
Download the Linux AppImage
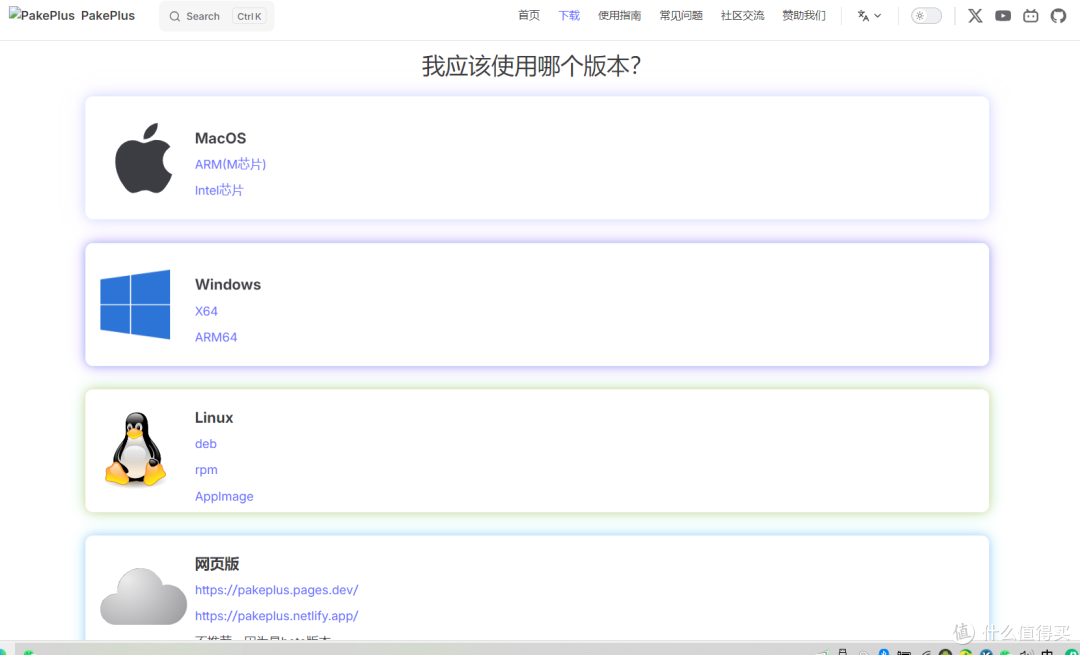pos(224,497)
